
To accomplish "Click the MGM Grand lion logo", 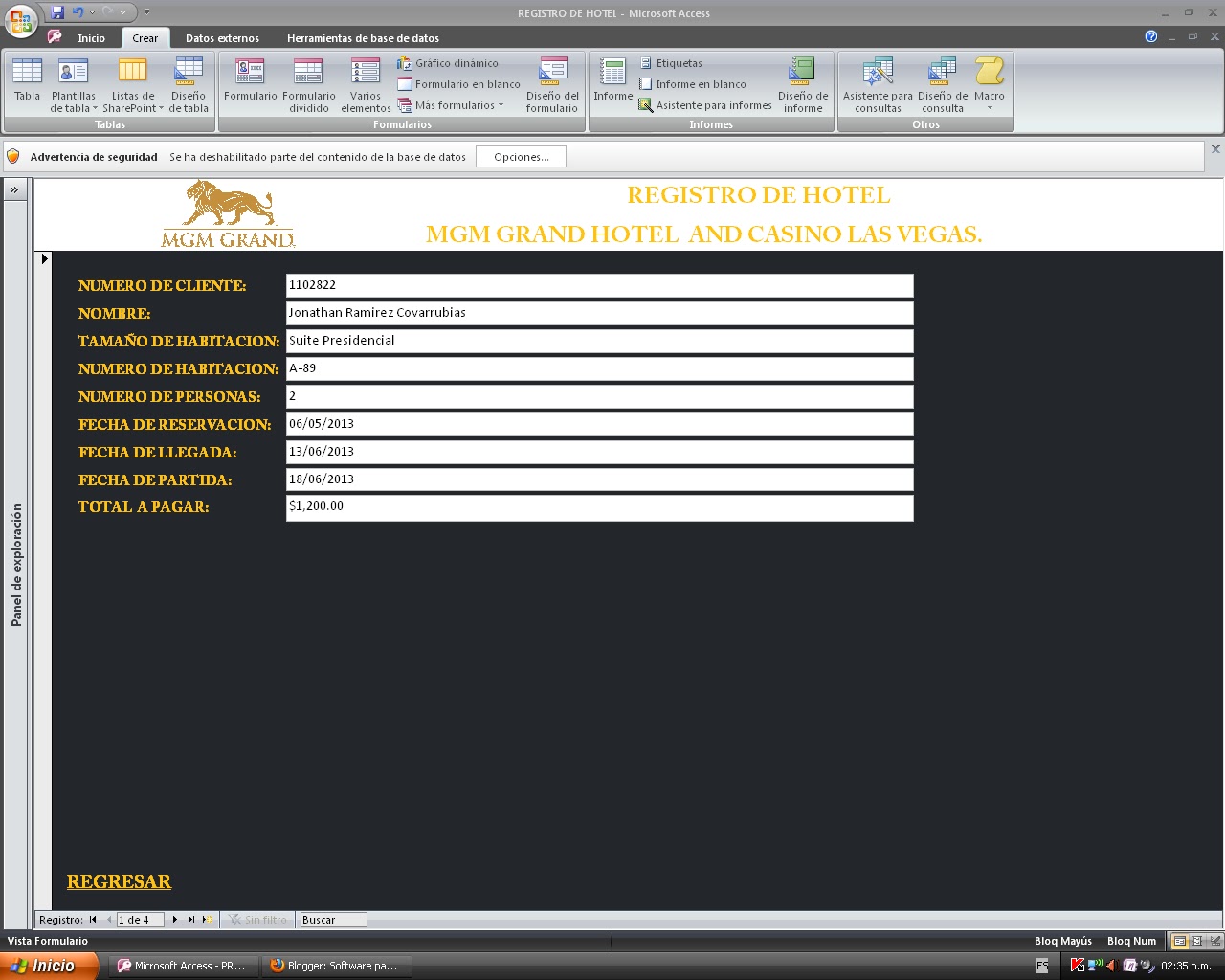I will tap(228, 213).
